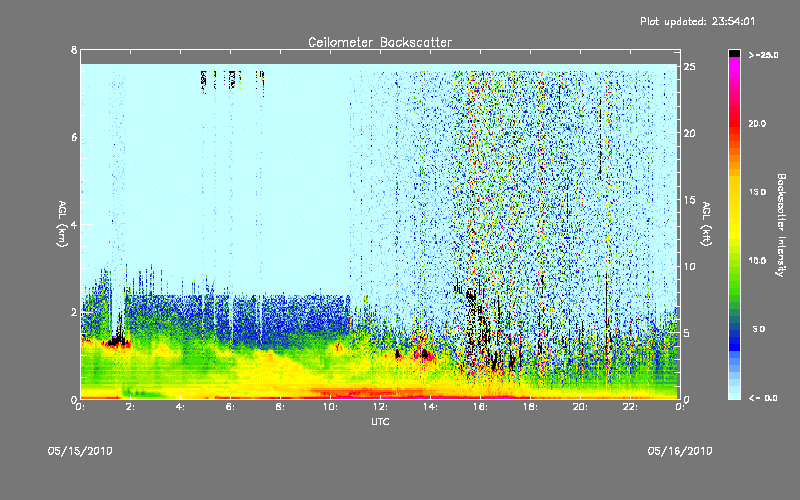Click the "4:" hour tick on the UTC axis
Viewport: 800px width, 500px height.
coord(180,407)
